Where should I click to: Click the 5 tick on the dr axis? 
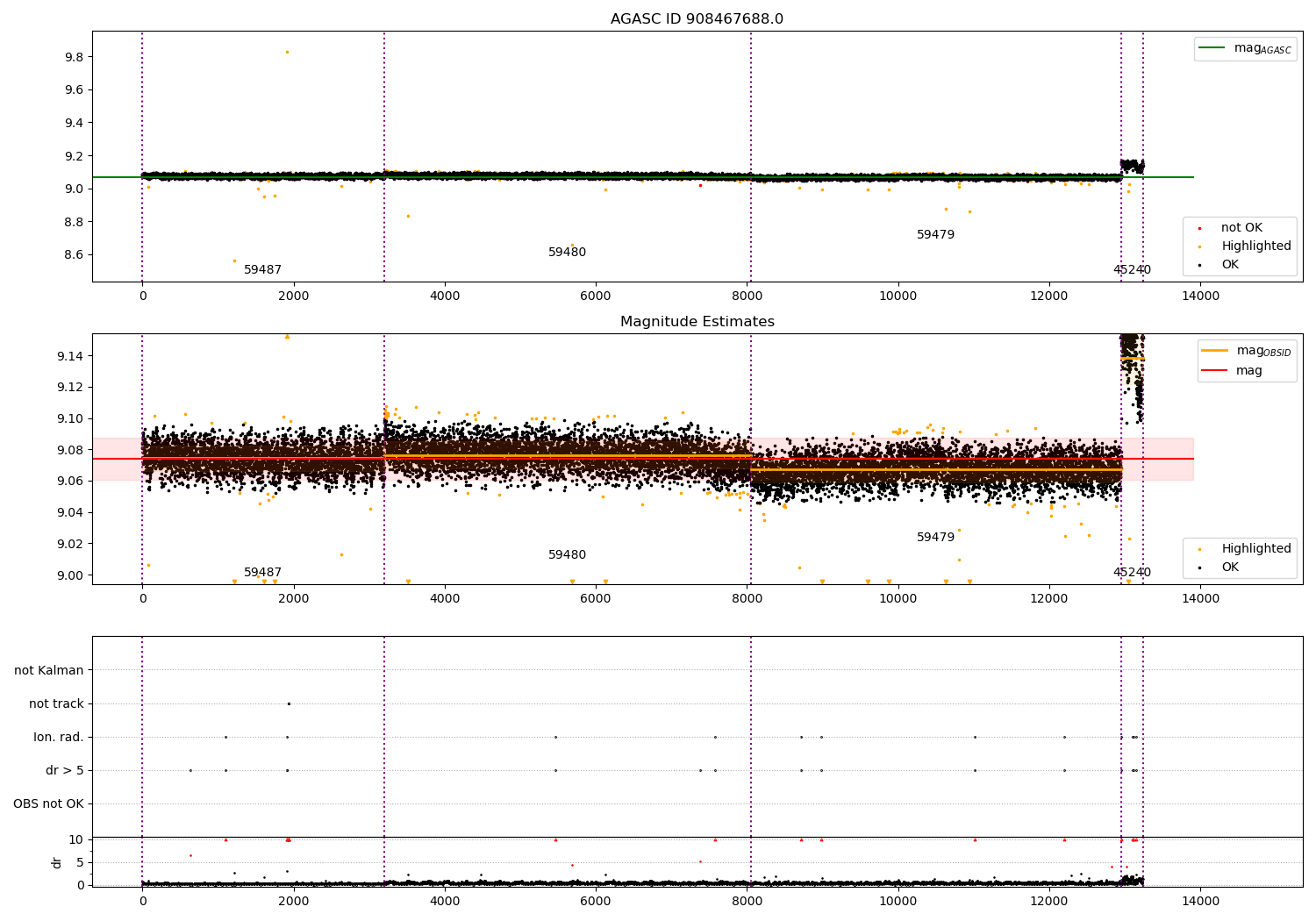pos(79,862)
